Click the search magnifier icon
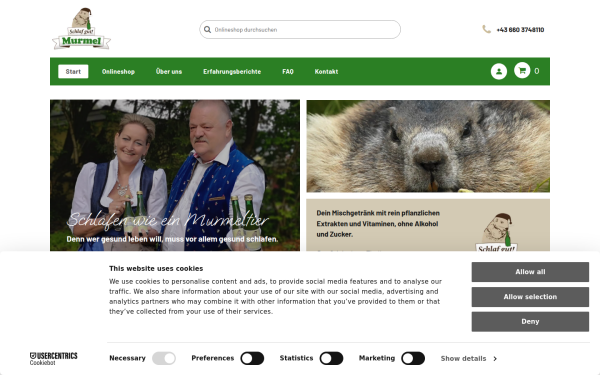 coord(207,29)
